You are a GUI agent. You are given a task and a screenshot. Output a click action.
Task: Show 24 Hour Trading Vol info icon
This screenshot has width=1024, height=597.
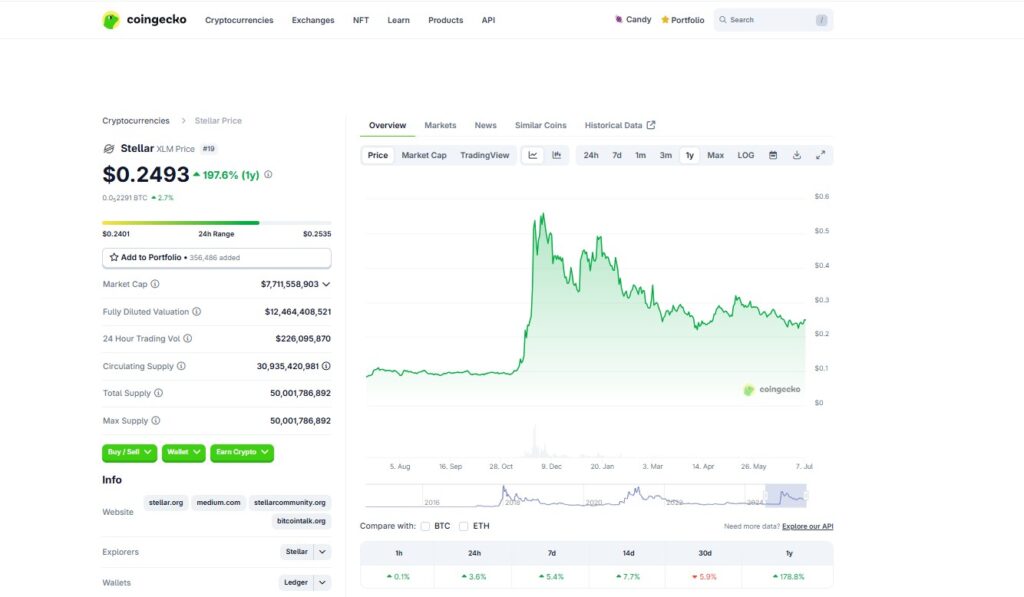(x=187, y=338)
